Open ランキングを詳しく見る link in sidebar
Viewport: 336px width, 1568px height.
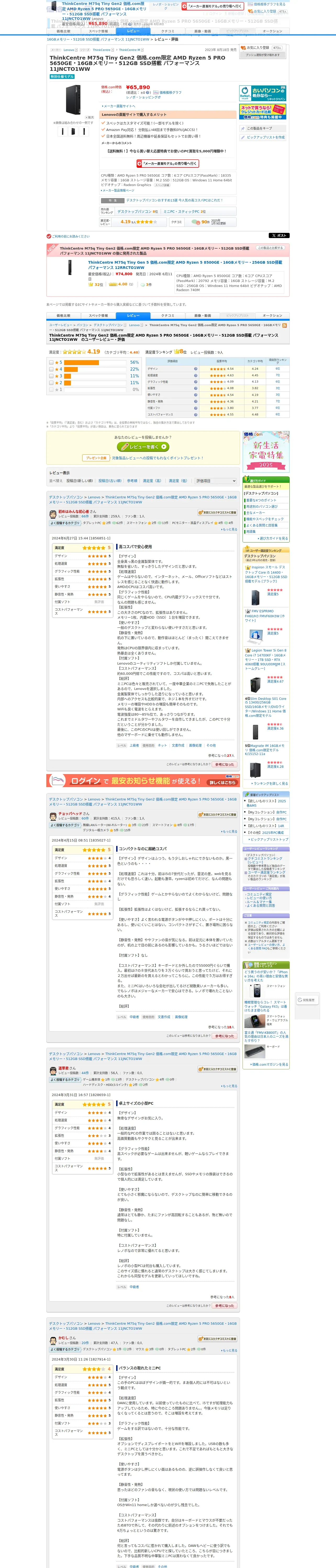coord(270,783)
